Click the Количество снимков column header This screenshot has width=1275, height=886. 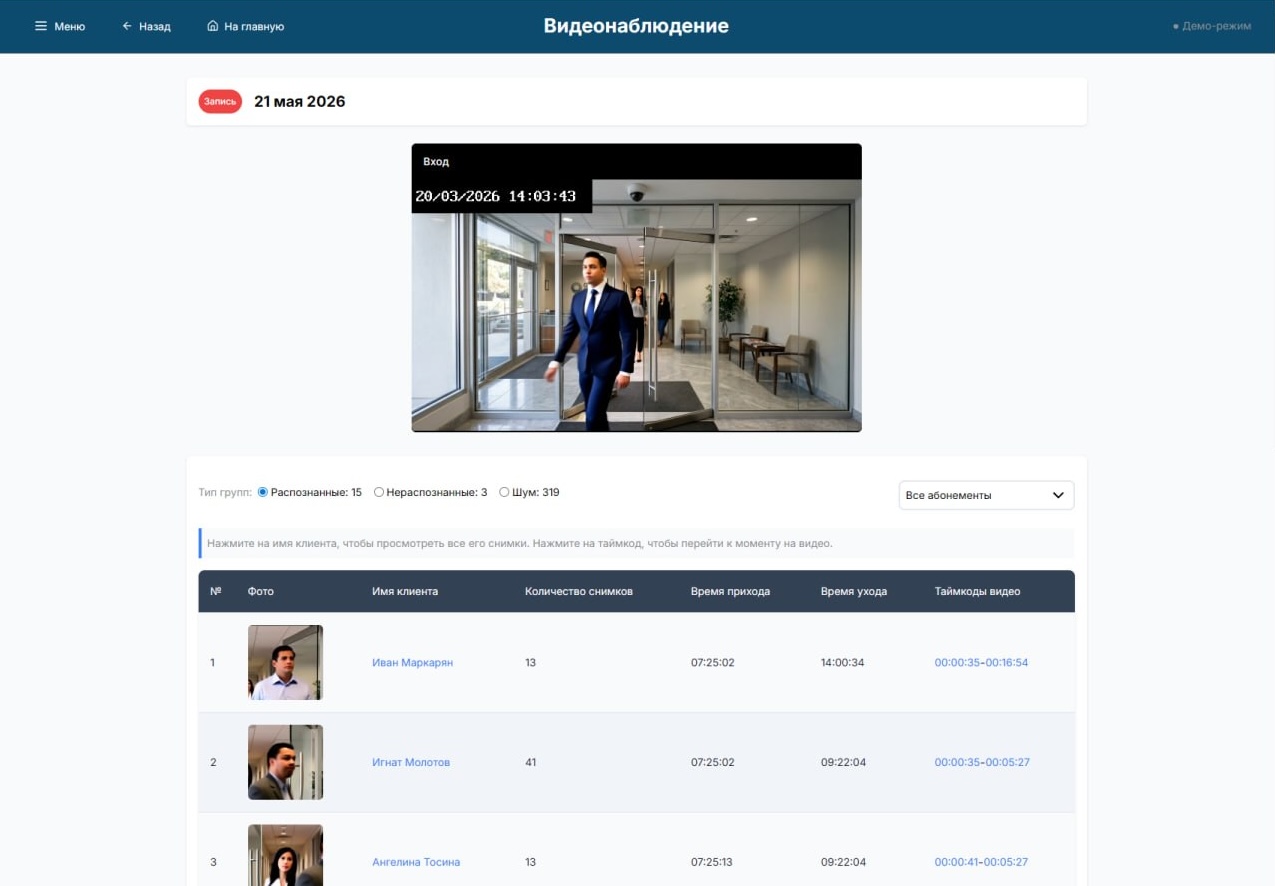coord(579,591)
